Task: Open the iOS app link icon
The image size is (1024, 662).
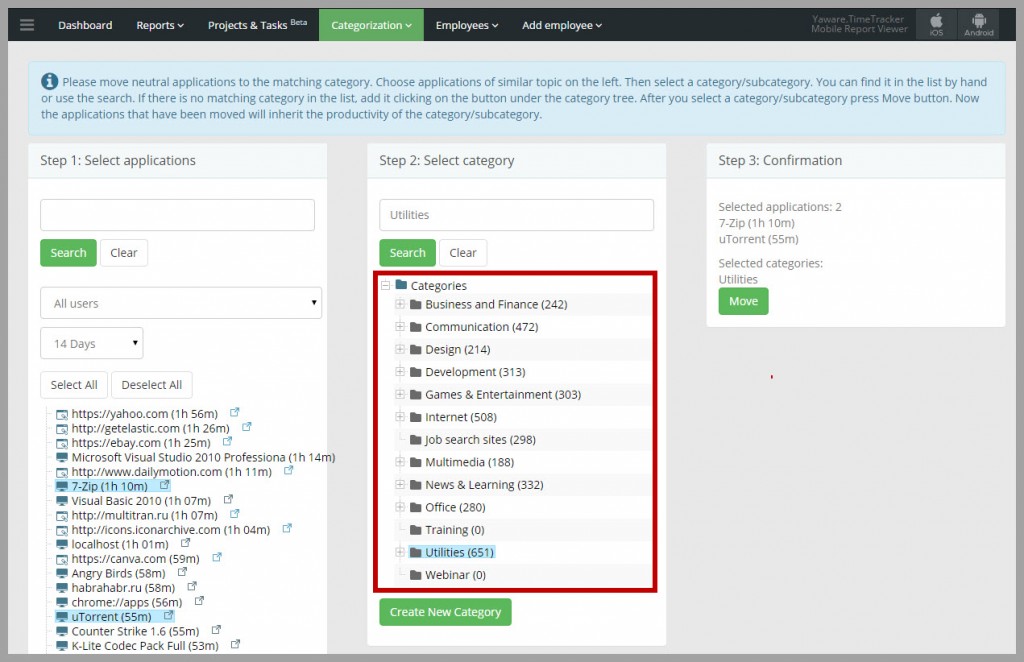Action: point(936,25)
